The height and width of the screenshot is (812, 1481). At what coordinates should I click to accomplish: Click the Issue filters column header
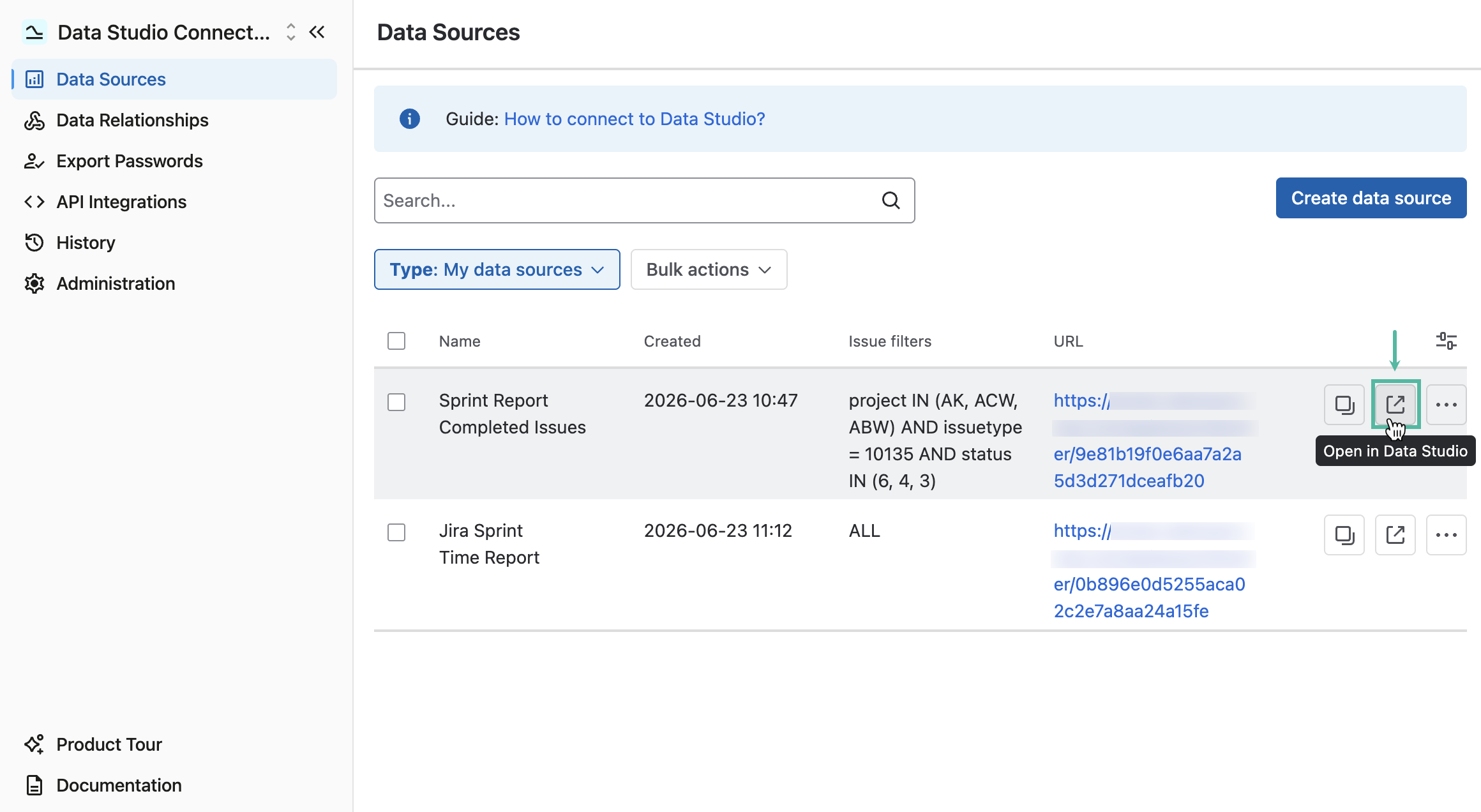(x=890, y=341)
